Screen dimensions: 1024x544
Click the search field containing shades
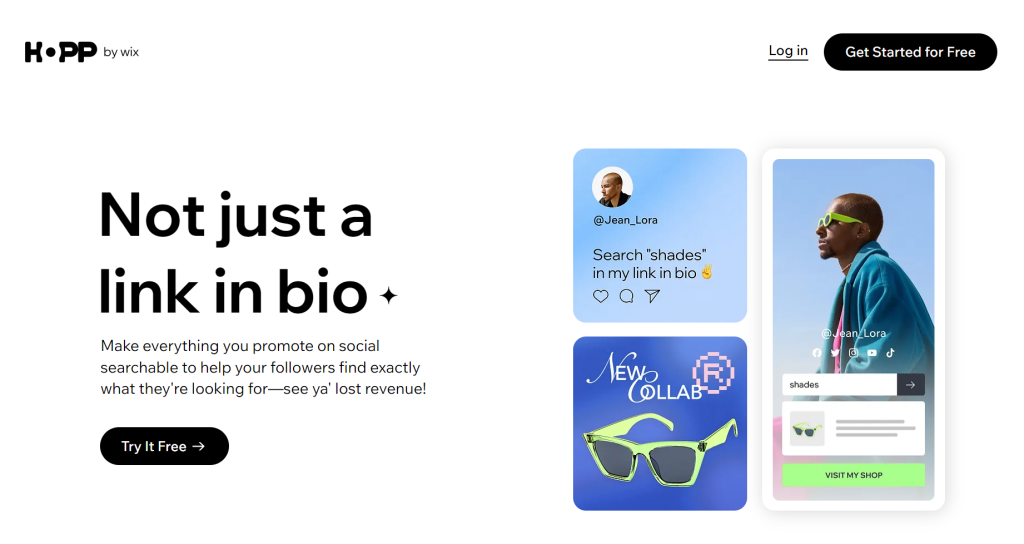[840, 385]
